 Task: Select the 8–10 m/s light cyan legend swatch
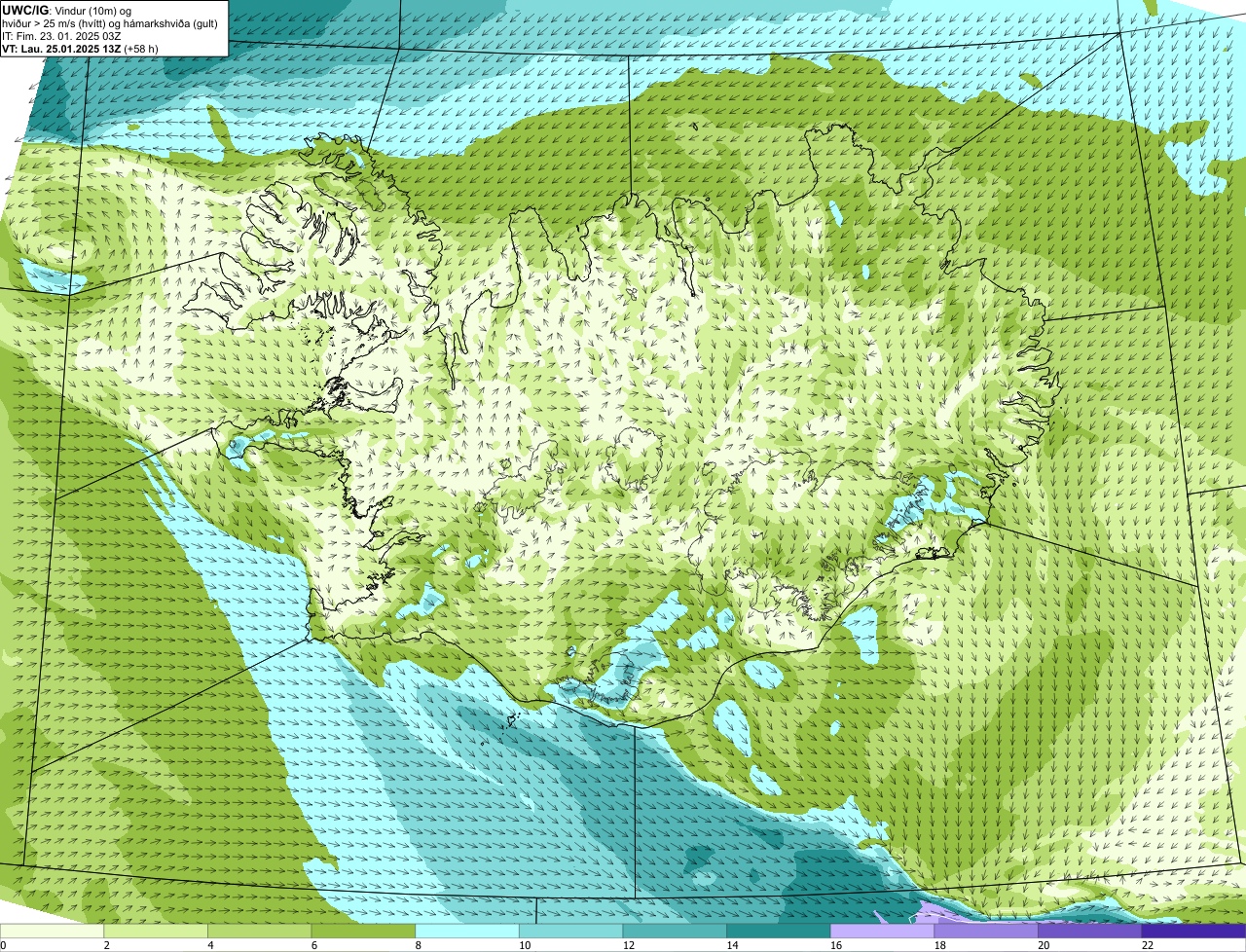(467, 931)
